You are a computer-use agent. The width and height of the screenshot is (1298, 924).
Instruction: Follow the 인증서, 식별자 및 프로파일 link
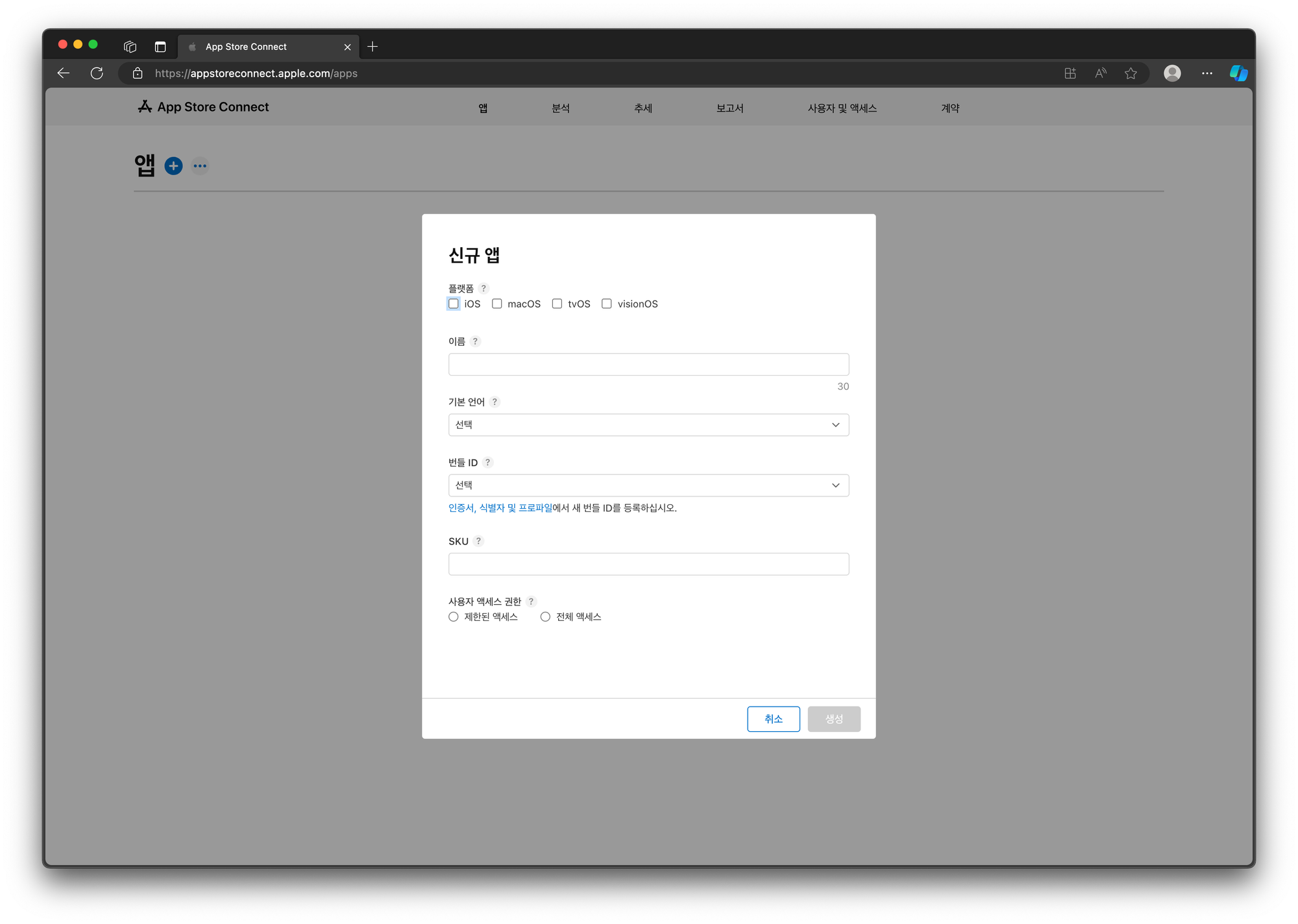click(500, 508)
